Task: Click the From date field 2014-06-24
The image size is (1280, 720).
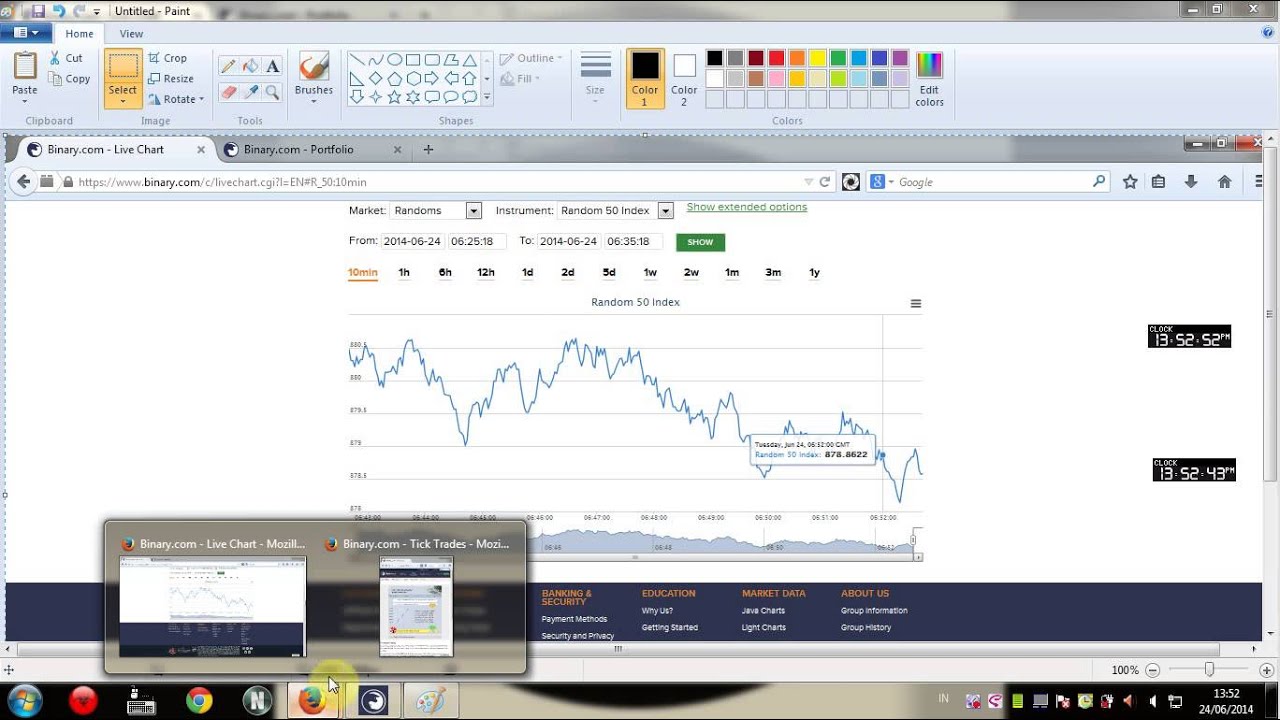Action: tap(412, 241)
